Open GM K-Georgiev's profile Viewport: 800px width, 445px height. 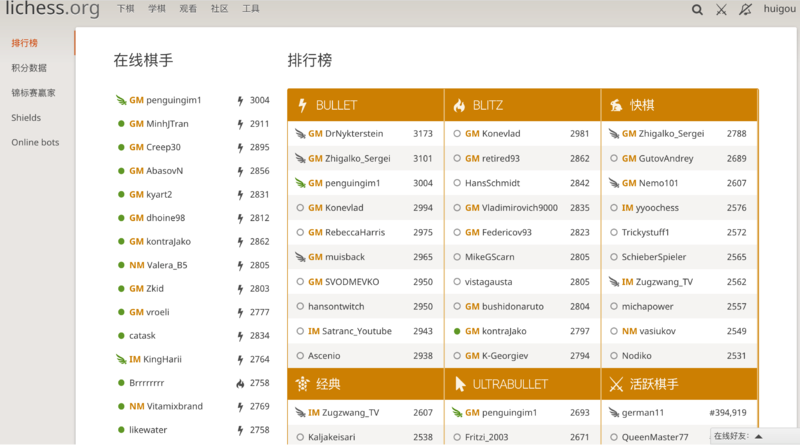pyautogui.click(x=496, y=356)
